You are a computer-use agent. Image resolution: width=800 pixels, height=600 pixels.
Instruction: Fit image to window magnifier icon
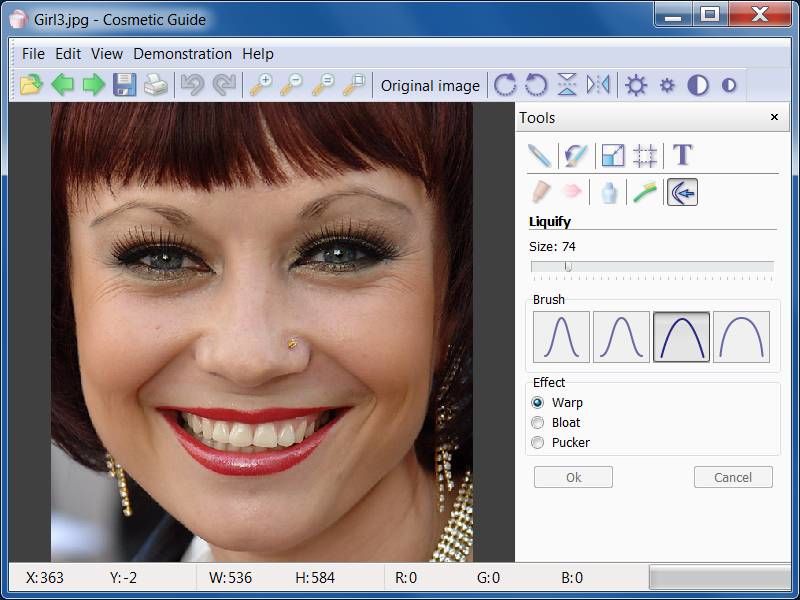354,85
